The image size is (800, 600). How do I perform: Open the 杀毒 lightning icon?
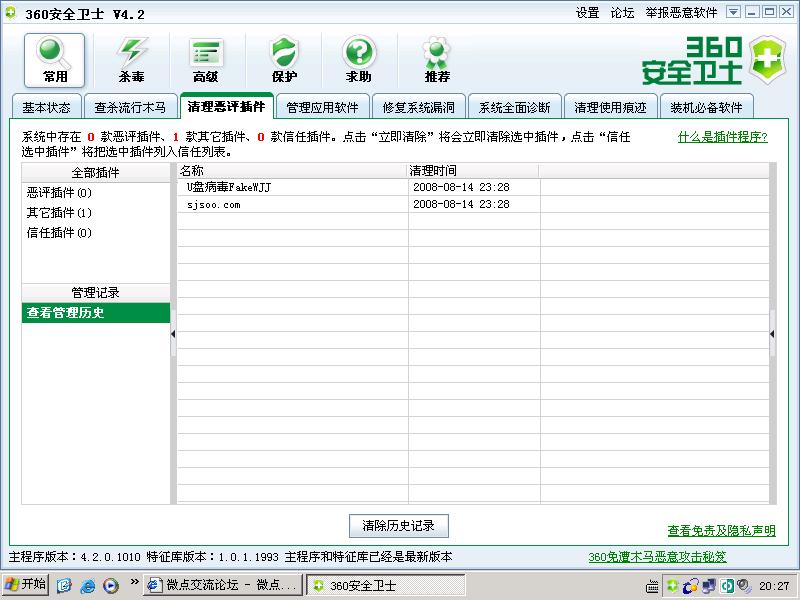[x=132, y=60]
